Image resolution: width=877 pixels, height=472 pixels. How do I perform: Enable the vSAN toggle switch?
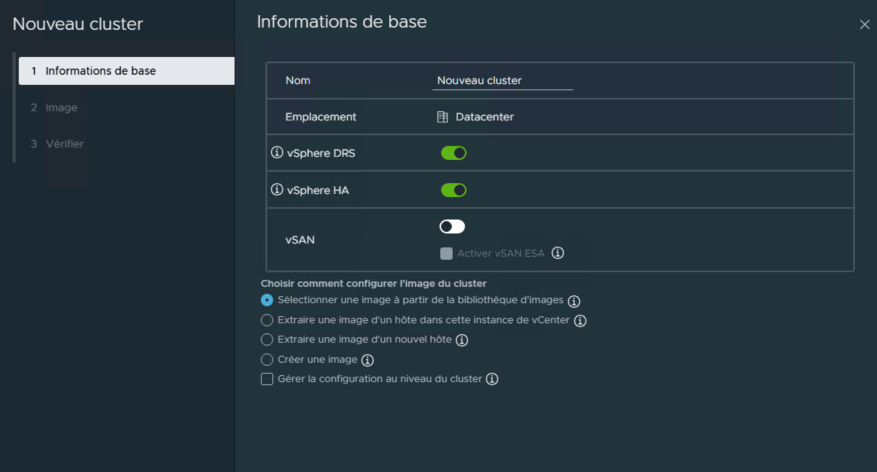coord(452,227)
